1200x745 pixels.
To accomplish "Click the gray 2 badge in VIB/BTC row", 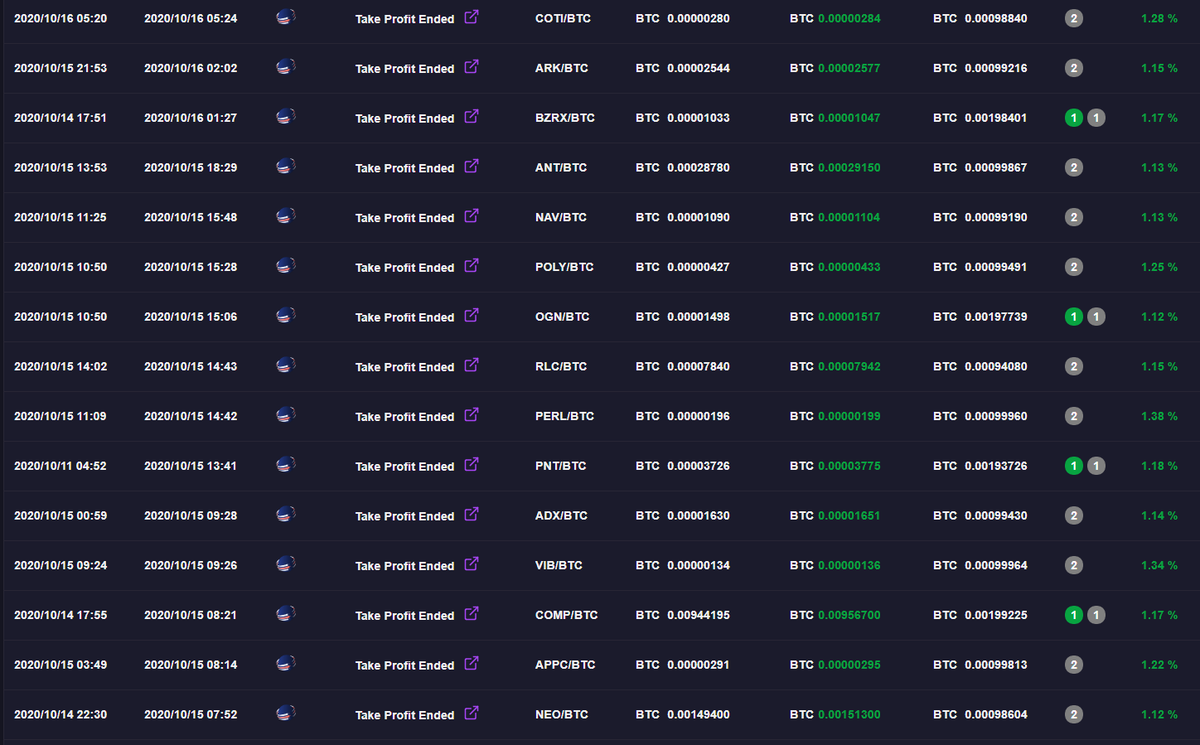I will [x=1074, y=566].
